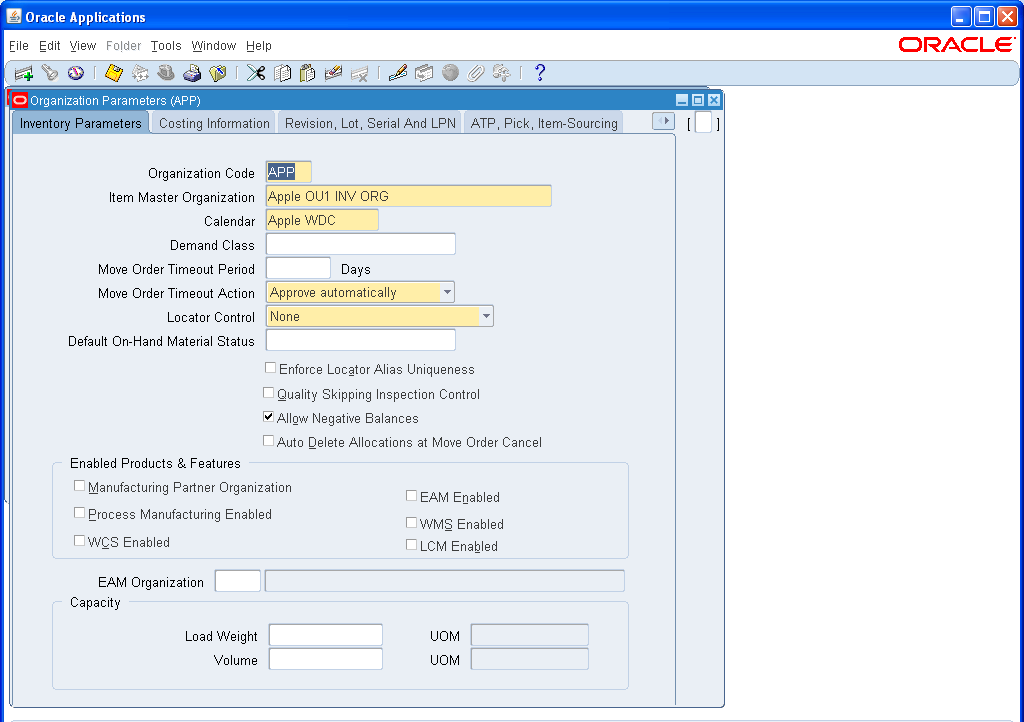This screenshot has width=1024, height=722.
Task: Click the Copy toolbar icon
Action: coord(281,72)
